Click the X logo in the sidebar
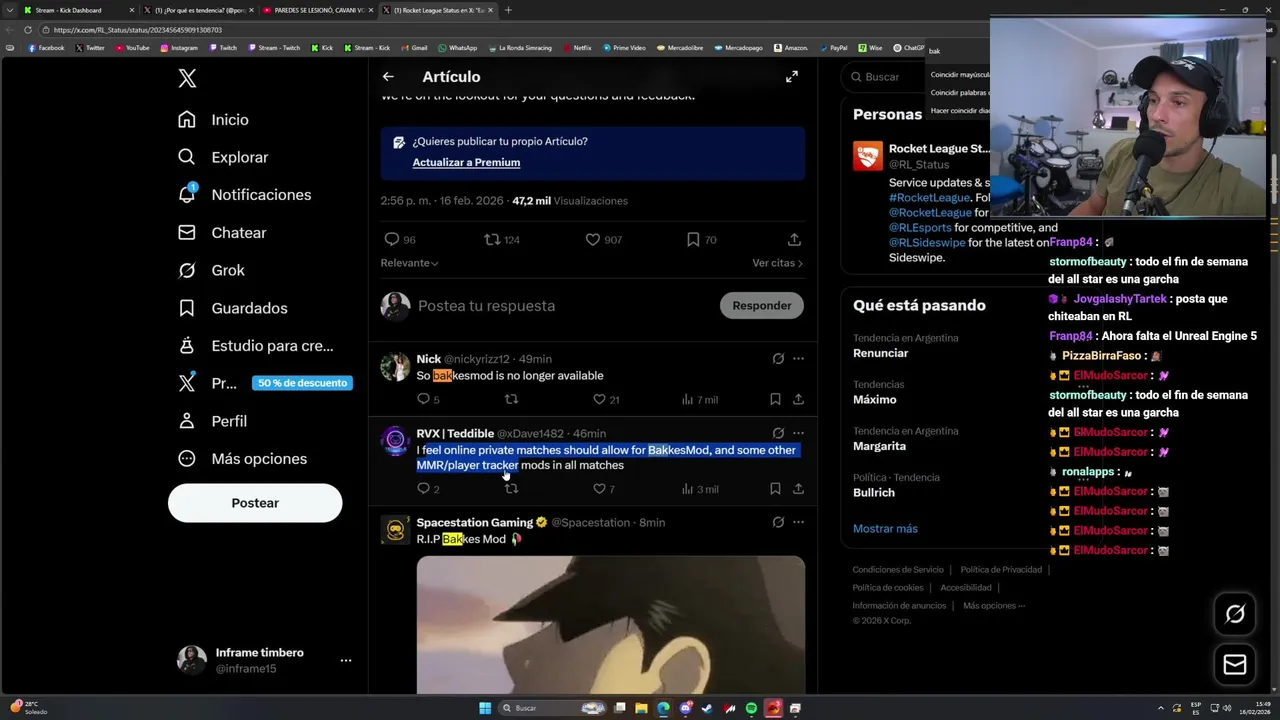 click(187, 79)
